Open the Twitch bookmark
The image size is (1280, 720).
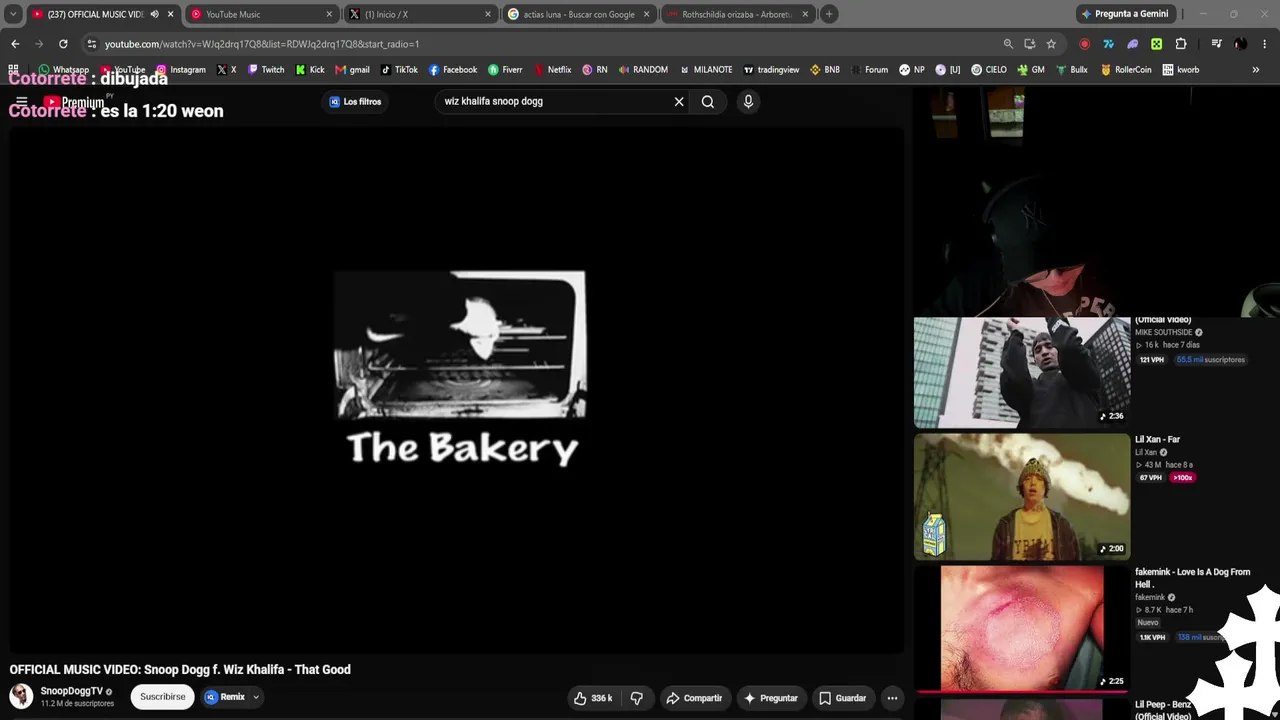(x=266, y=70)
